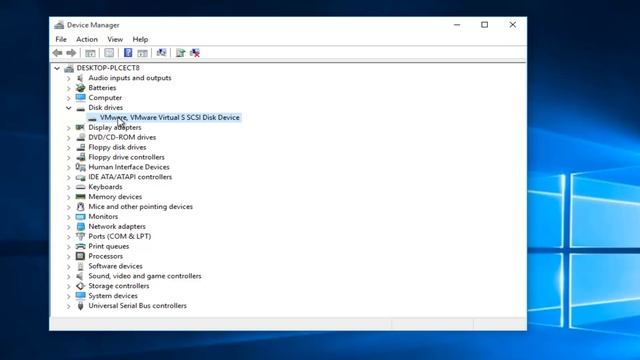Click the Device Manager title bar icon
This screenshot has width=640, height=360.
point(59,25)
